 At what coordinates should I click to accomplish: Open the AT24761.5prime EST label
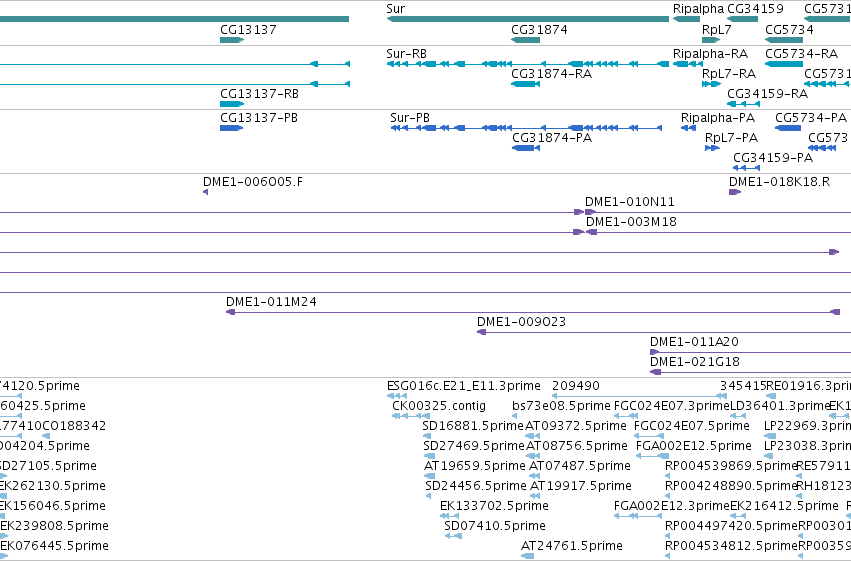click(571, 546)
